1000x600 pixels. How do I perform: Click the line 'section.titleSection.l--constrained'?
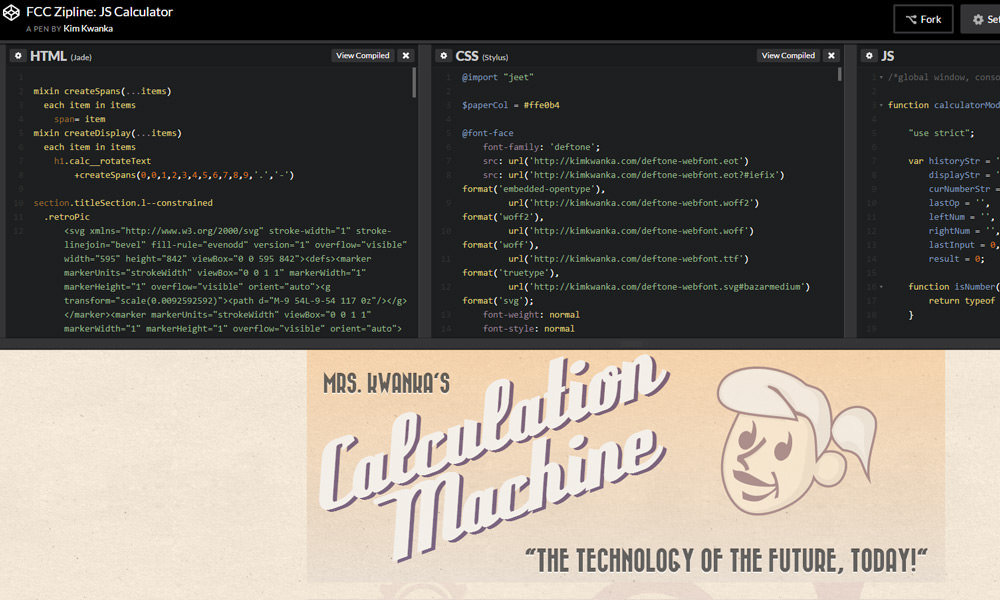[x=123, y=203]
